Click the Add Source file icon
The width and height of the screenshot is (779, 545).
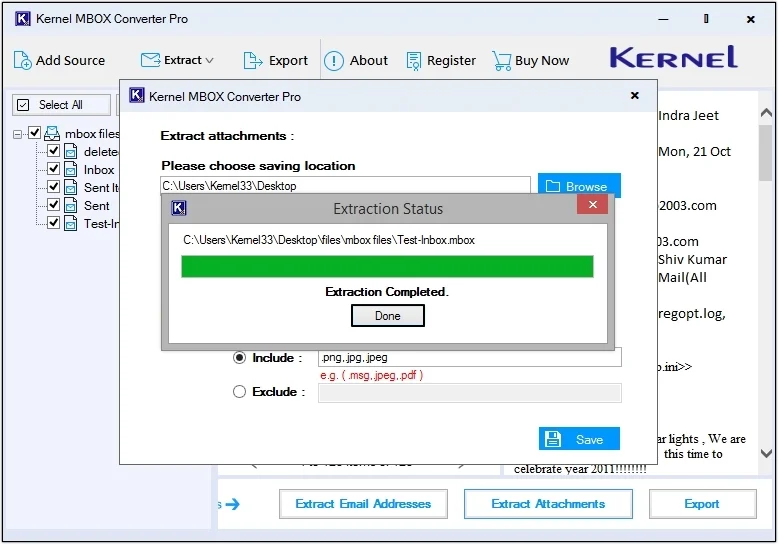[22, 61]
